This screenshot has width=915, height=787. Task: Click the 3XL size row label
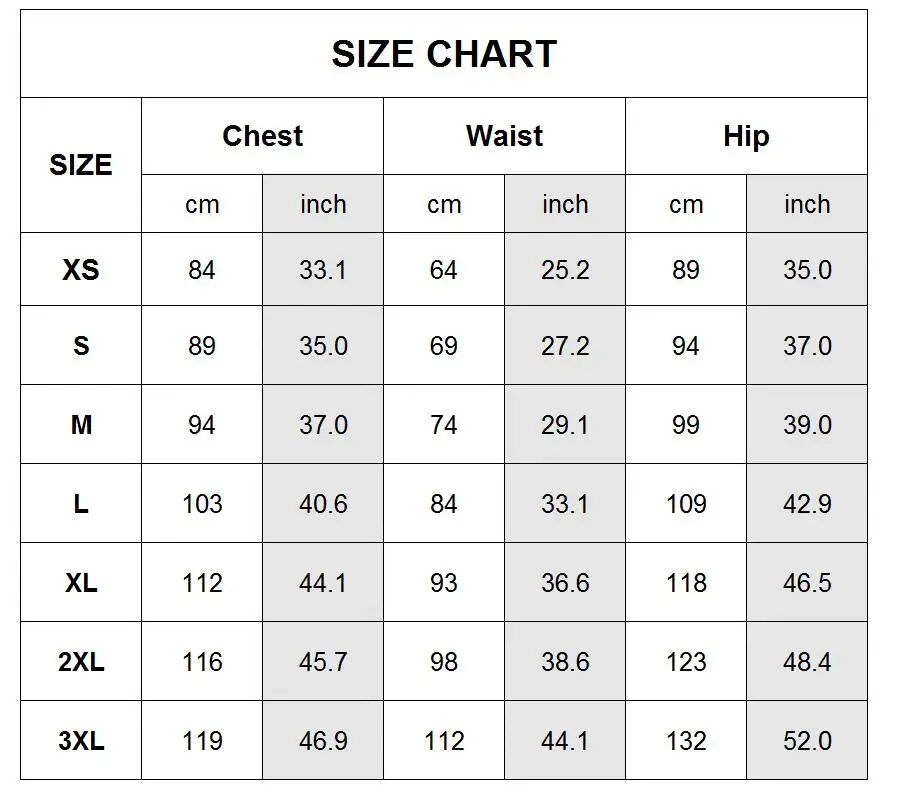(81, 741)
